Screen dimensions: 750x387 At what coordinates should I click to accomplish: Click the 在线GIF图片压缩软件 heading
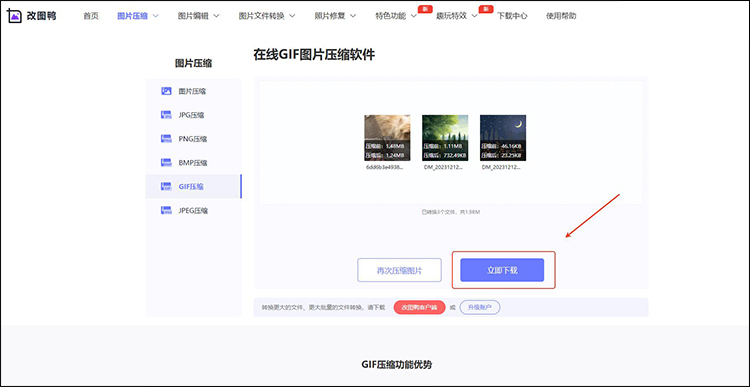click(314, 55)
